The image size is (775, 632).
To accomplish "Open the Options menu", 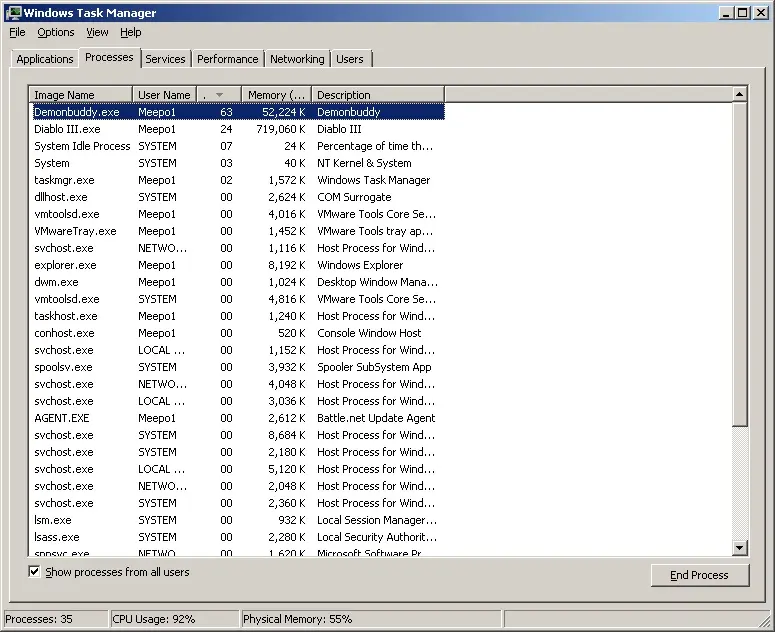I will pos(56,32).
